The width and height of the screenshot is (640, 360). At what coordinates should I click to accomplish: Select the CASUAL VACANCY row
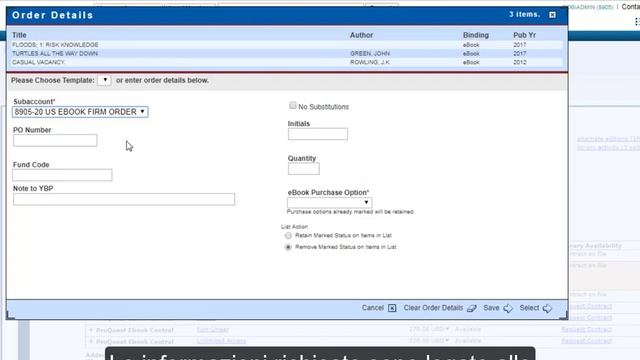(x=286, y=62)
